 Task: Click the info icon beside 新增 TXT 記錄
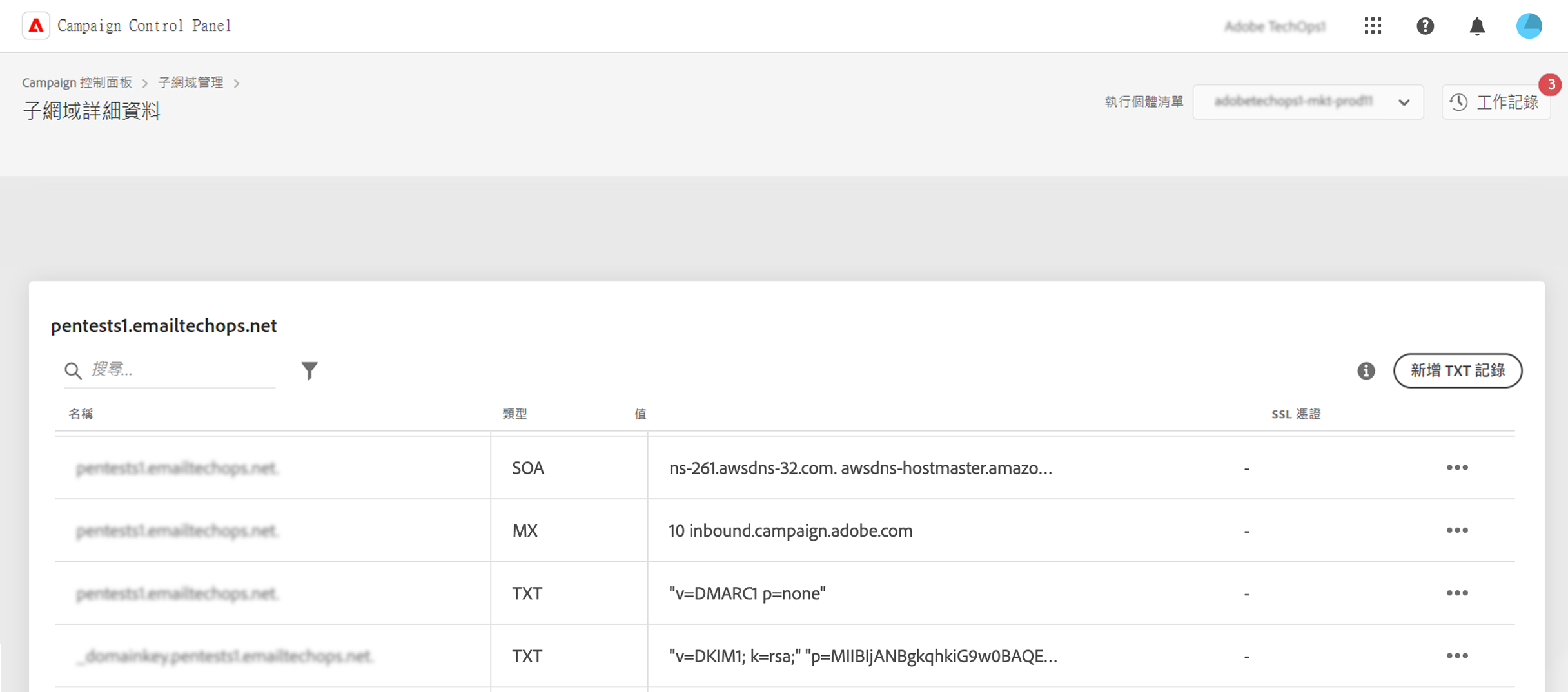tap(1366, 370)
